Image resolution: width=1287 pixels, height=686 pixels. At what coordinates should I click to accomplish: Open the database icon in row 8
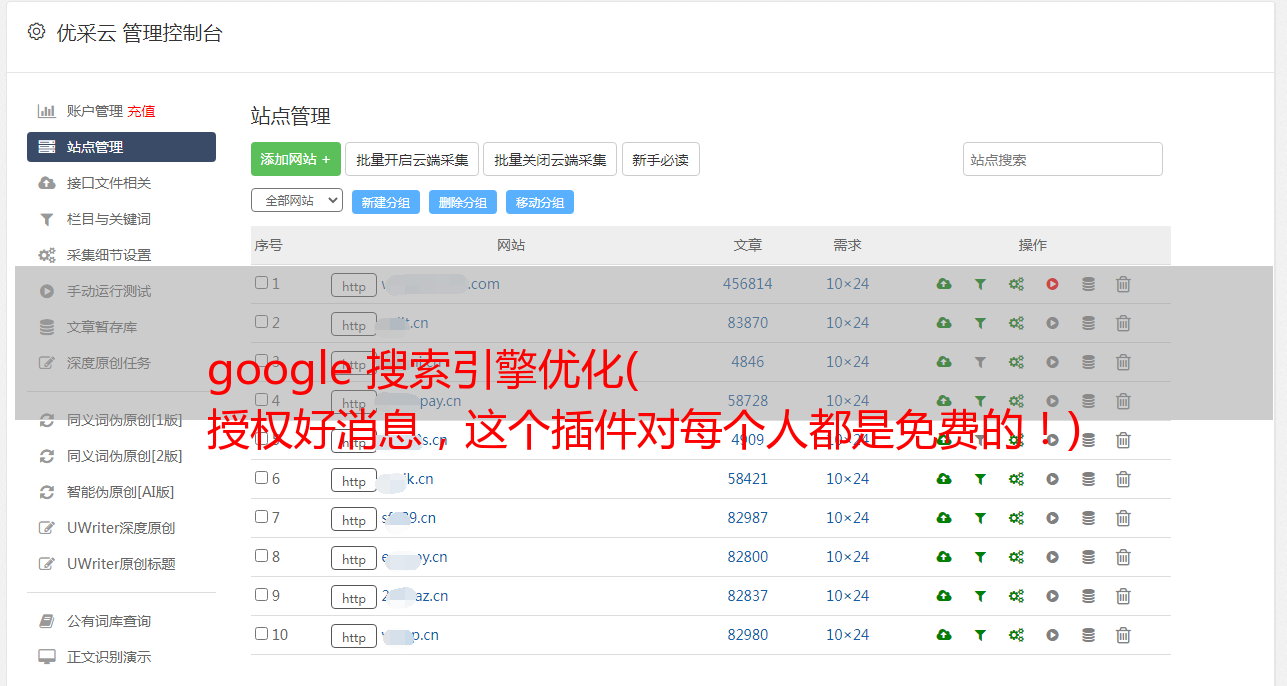click(x=1088, y=557)
